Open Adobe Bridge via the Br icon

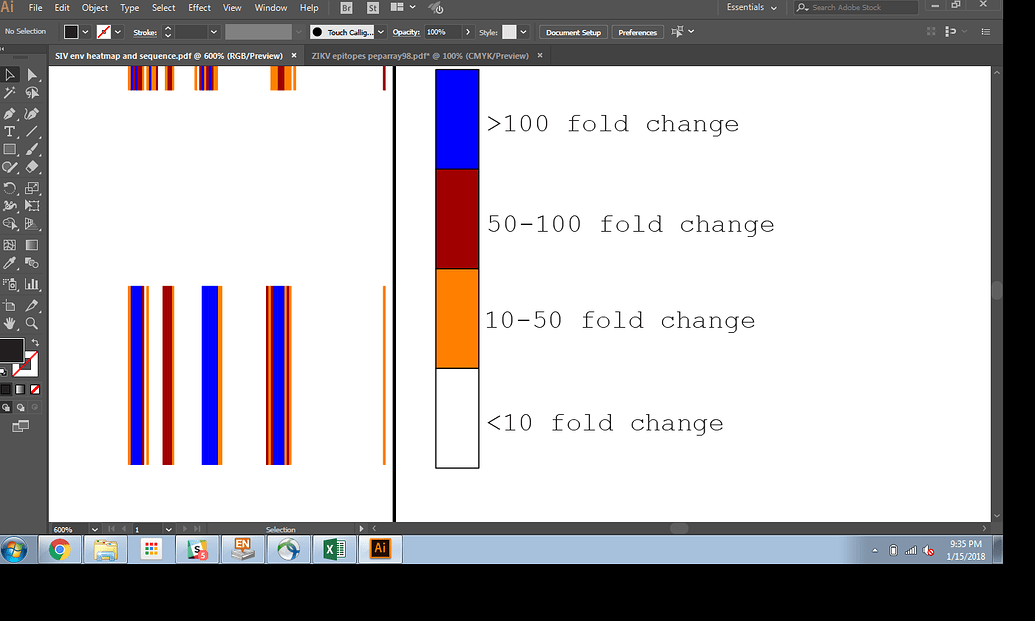(345, 8)
